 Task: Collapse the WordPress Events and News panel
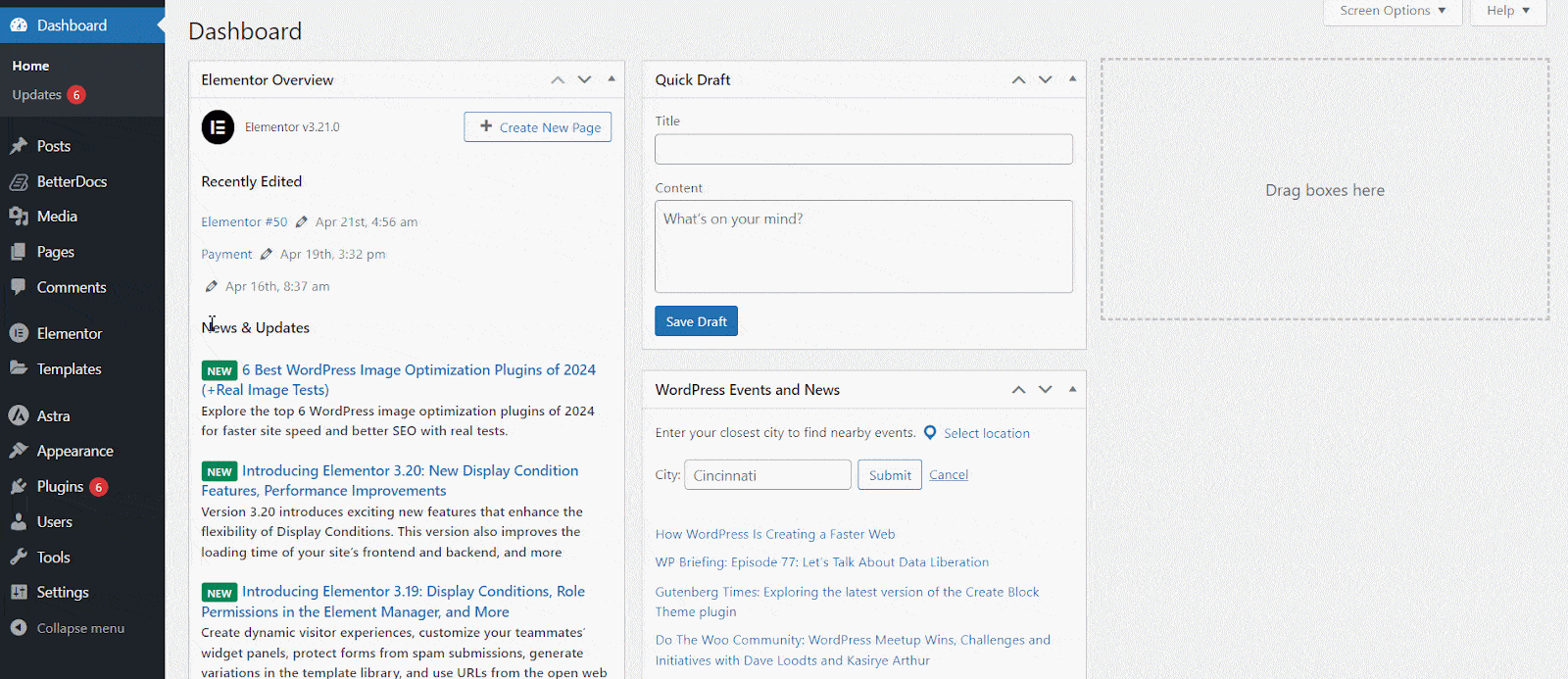[x=1072, y=389]
